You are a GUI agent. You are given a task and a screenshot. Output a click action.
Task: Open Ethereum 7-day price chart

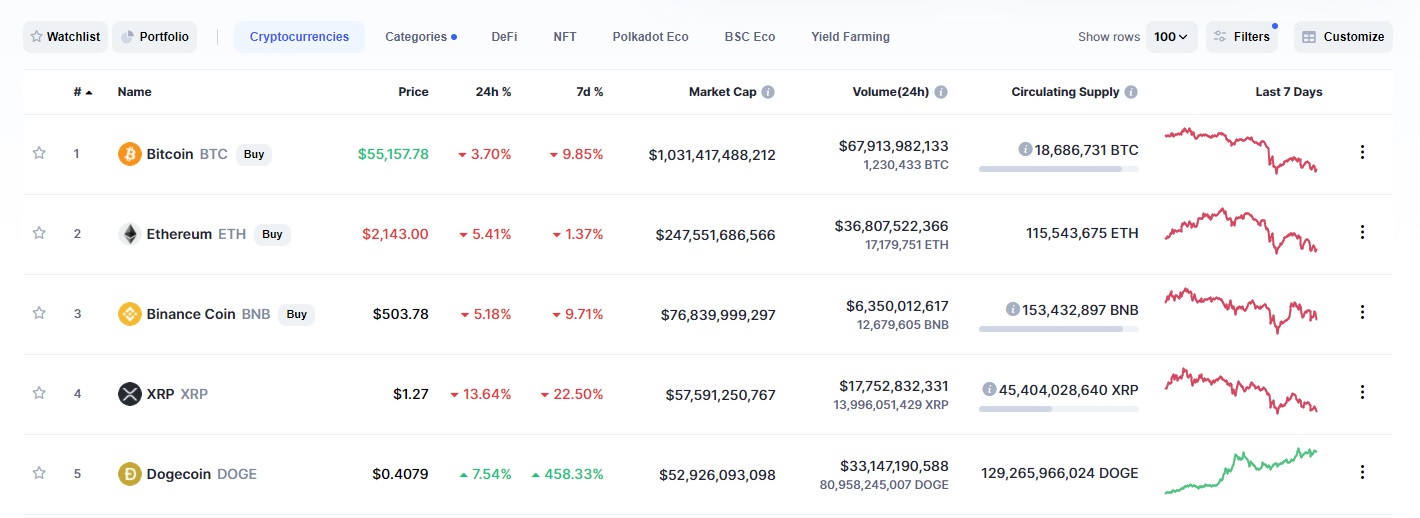1241,231
